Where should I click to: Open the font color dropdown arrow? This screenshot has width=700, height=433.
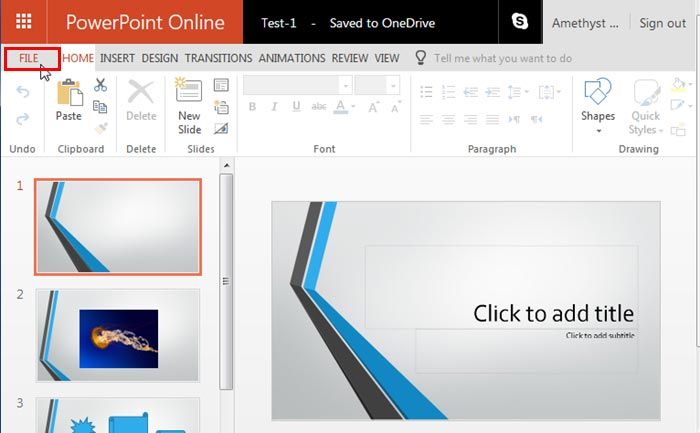(x=353, y=107)
